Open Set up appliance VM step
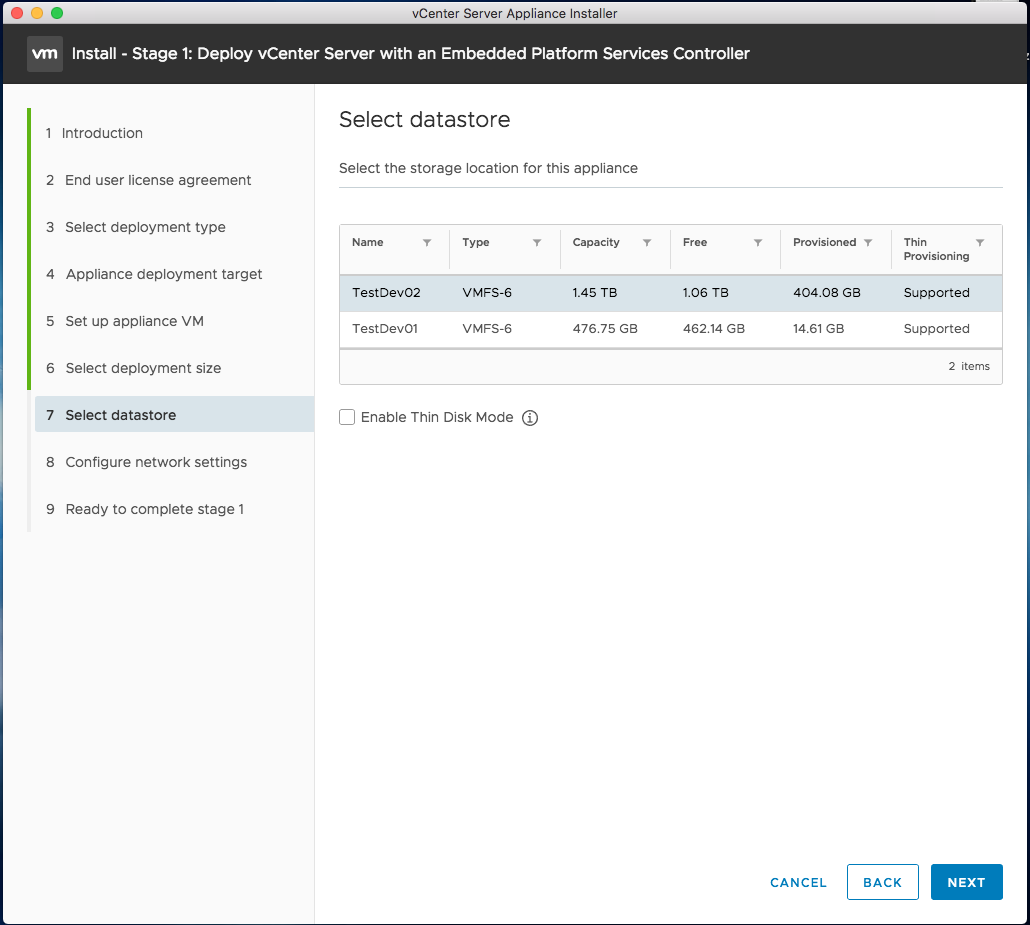This screenshot has width=1030, height=925. click(x=134, y=321)
